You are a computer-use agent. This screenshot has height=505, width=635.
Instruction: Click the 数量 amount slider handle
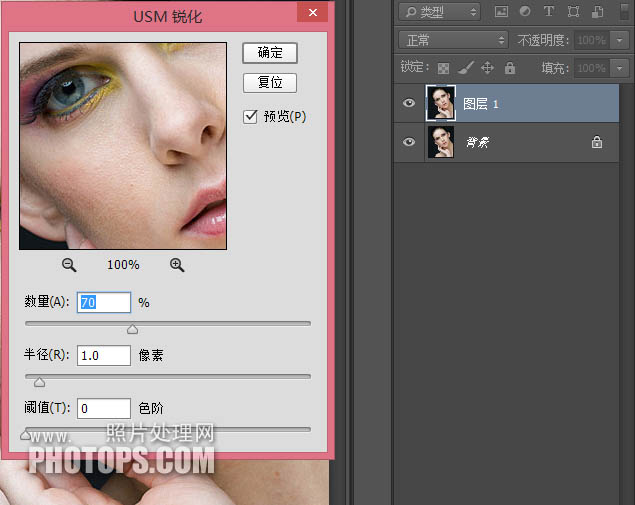point(132,329)
